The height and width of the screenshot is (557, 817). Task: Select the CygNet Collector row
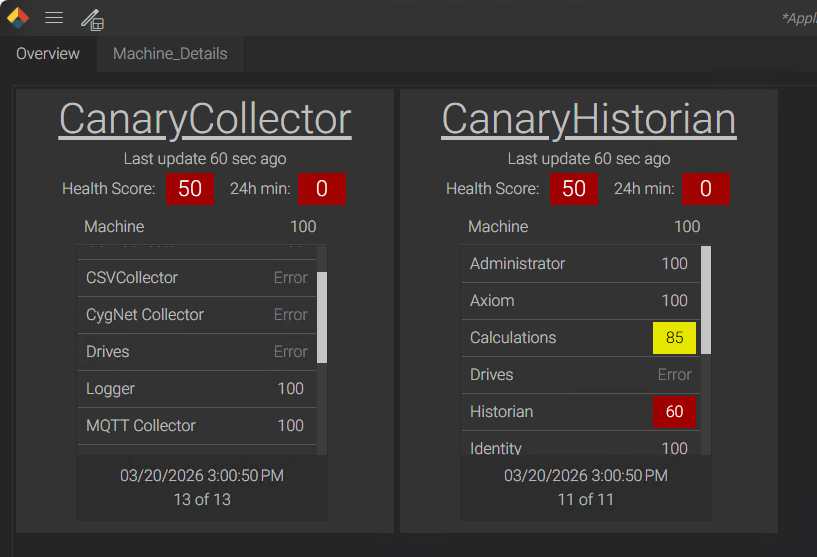(197, 315)
